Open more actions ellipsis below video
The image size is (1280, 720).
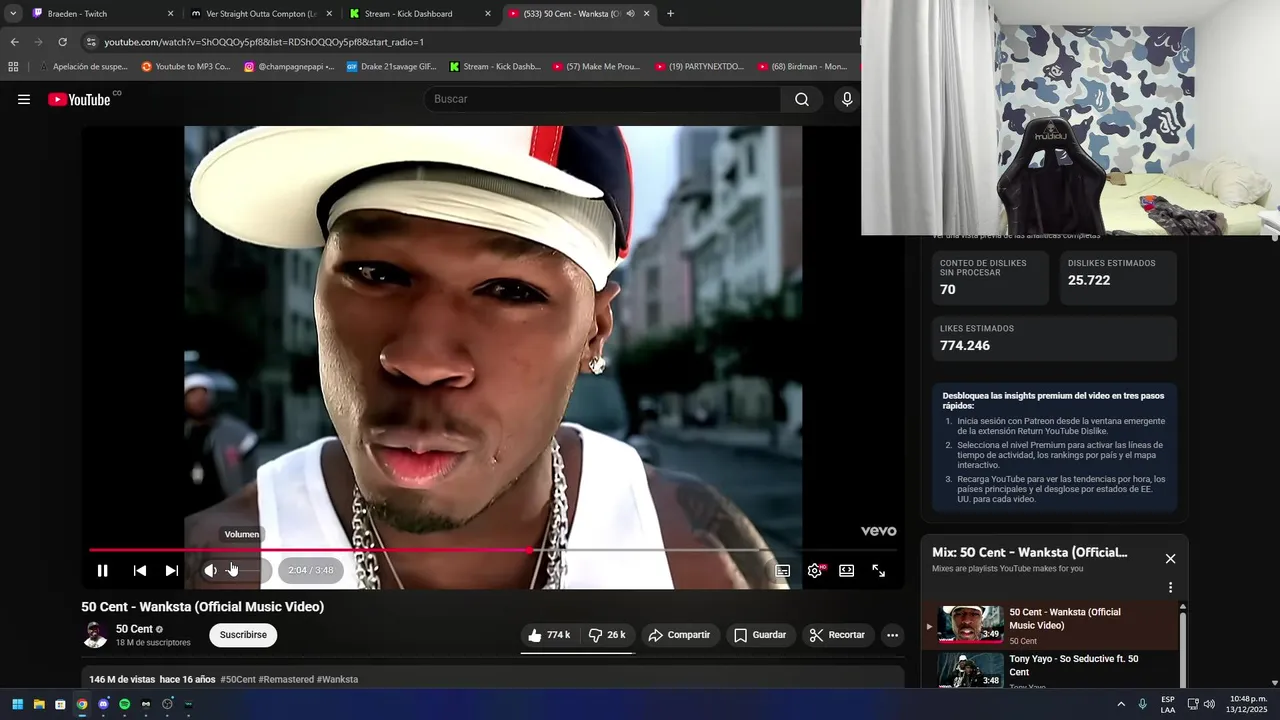[x=892, y=635]
